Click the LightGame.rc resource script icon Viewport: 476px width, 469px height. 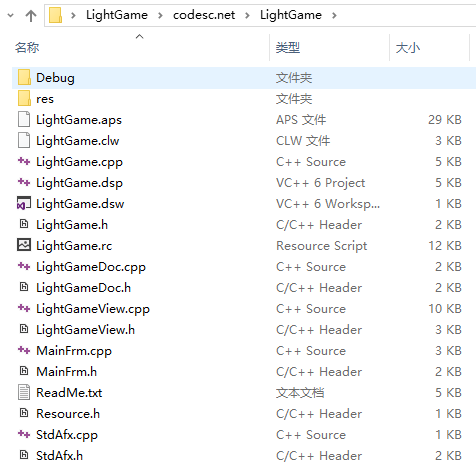pos(24,245)
